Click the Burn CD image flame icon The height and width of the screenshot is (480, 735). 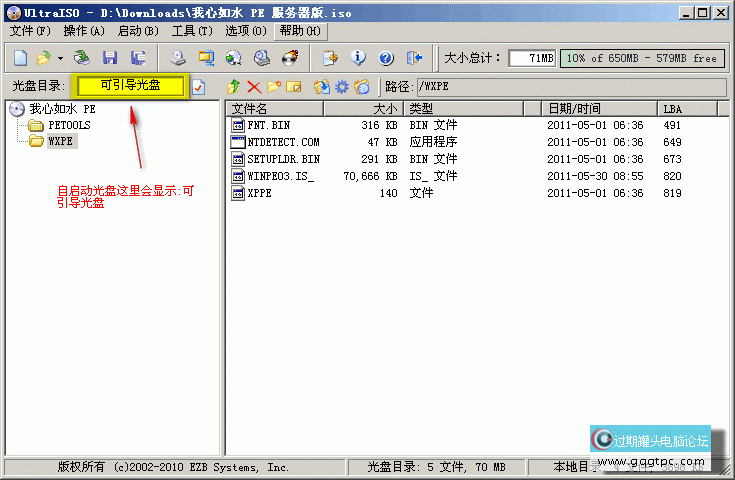coord(290,58)
